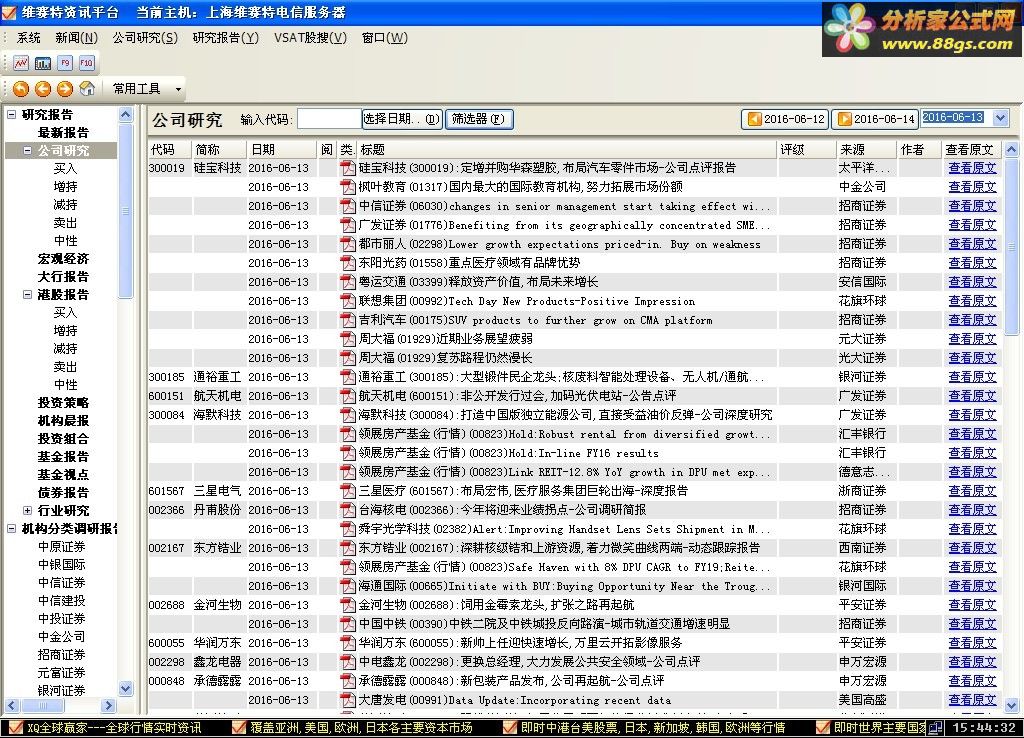Open the line chart toolbar icon
Screen dimensions: 1024x738
tap(22, 63)
